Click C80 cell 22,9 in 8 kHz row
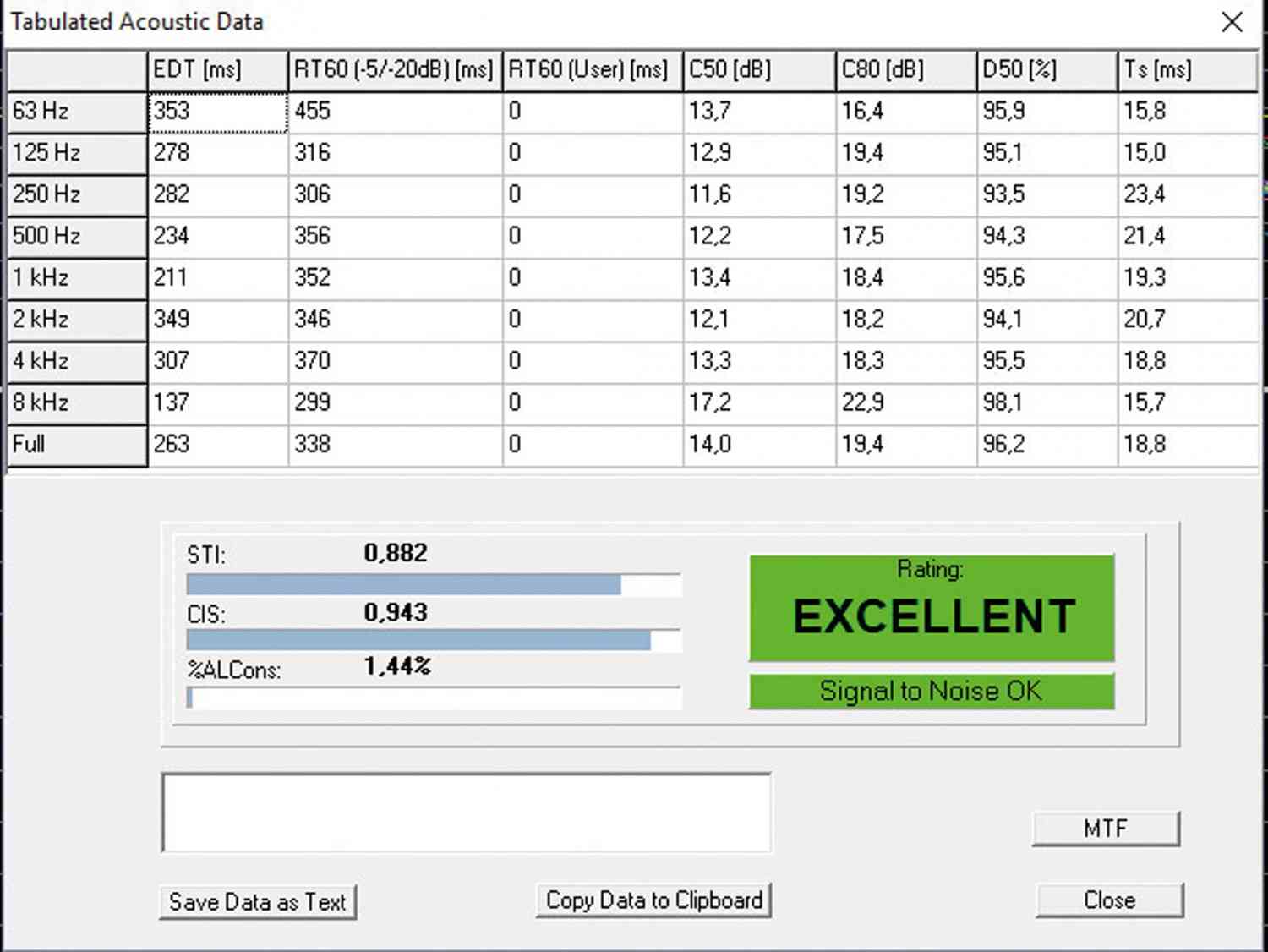The width and height of the screenshot is (1268, 952). 906,402
